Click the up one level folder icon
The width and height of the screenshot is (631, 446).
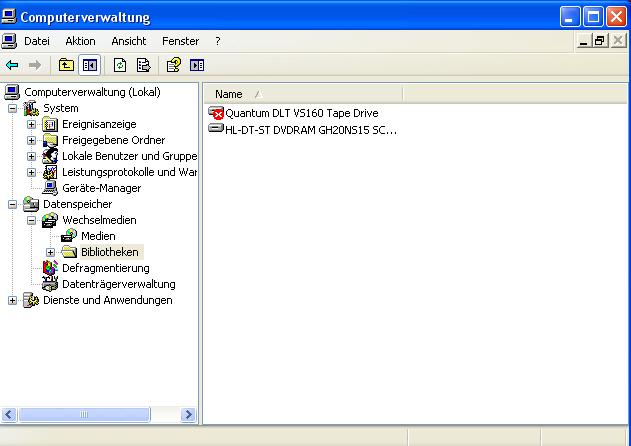(66, 65)
